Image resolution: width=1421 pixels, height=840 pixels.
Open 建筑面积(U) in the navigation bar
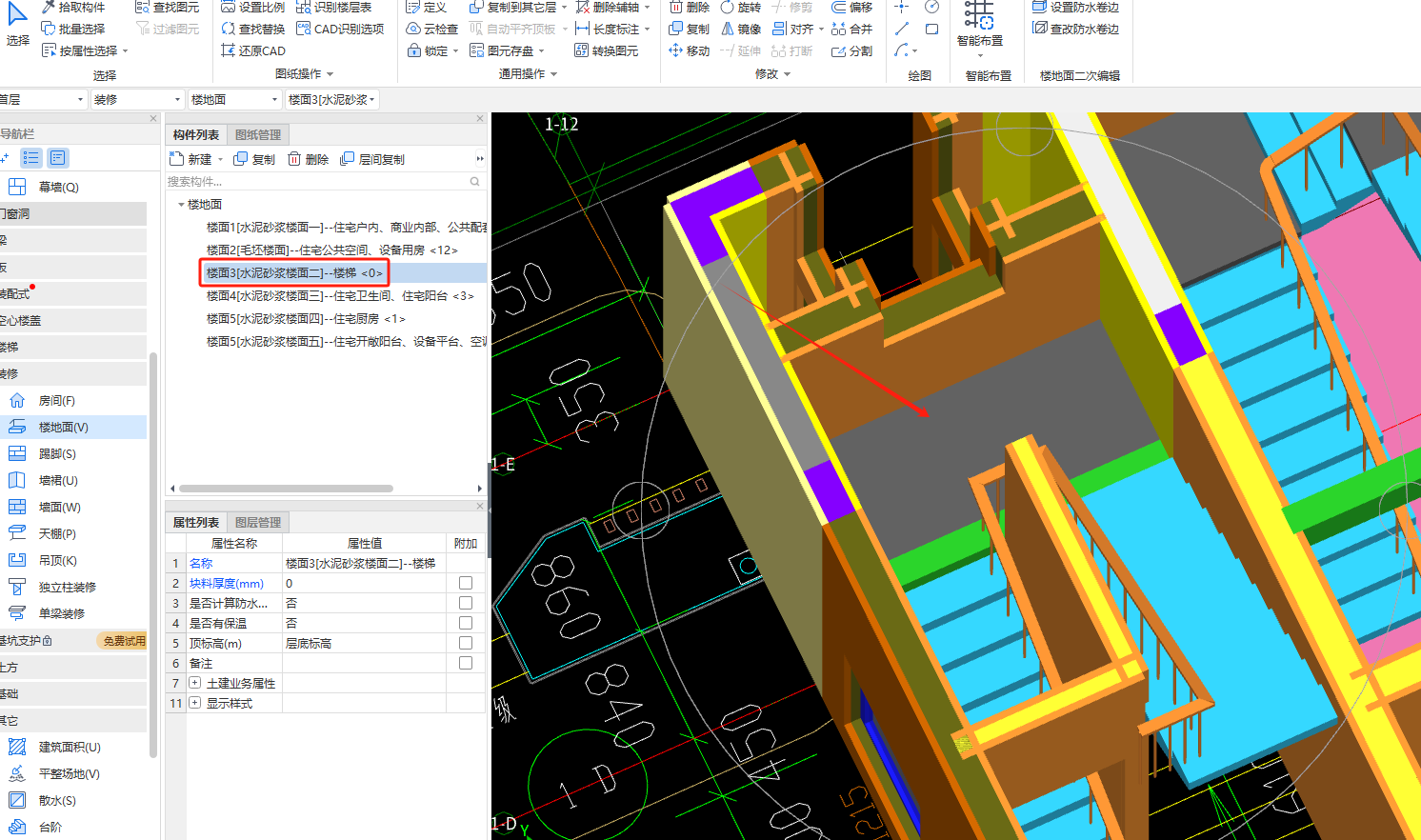69,748
